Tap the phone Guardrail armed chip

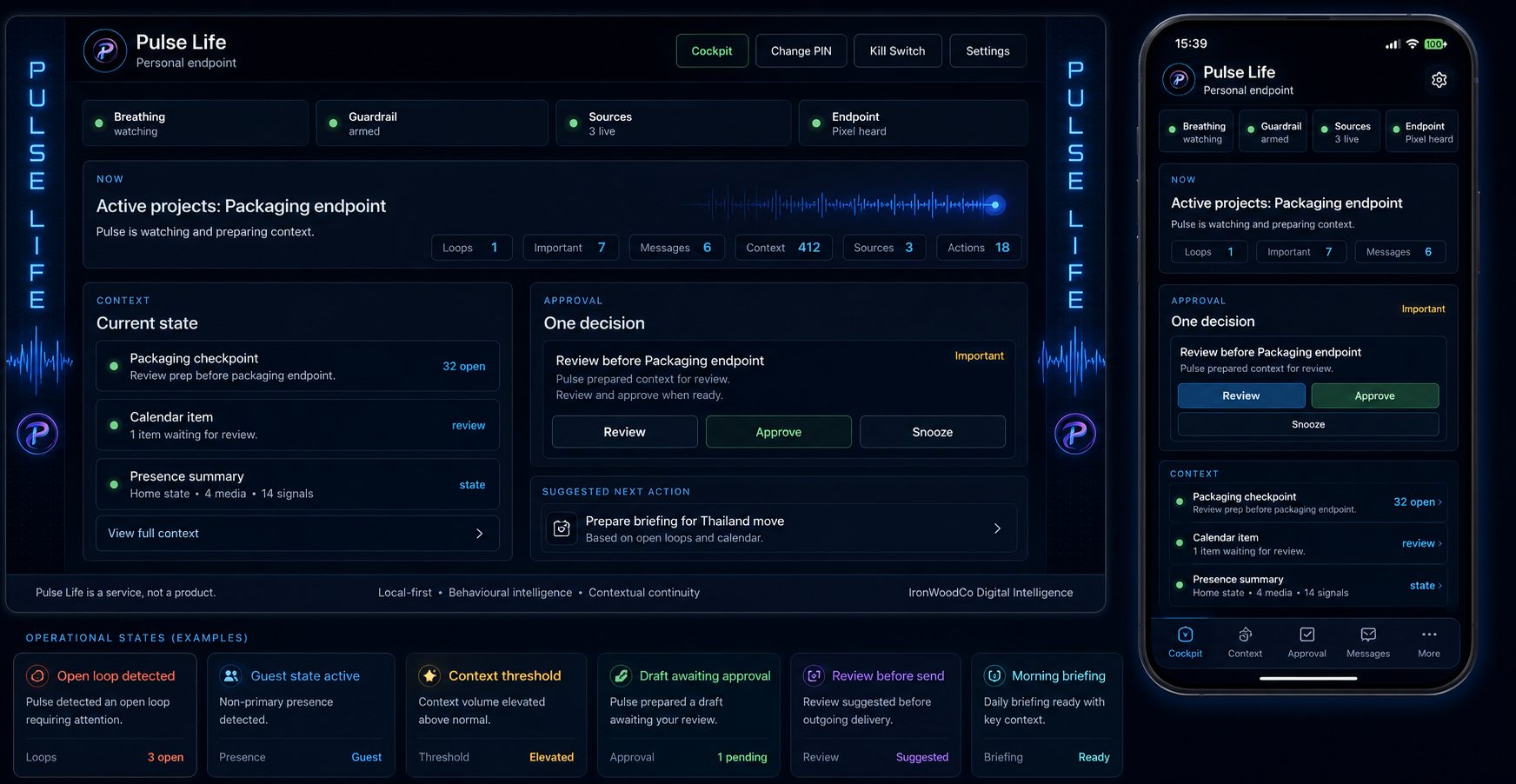1273,132
